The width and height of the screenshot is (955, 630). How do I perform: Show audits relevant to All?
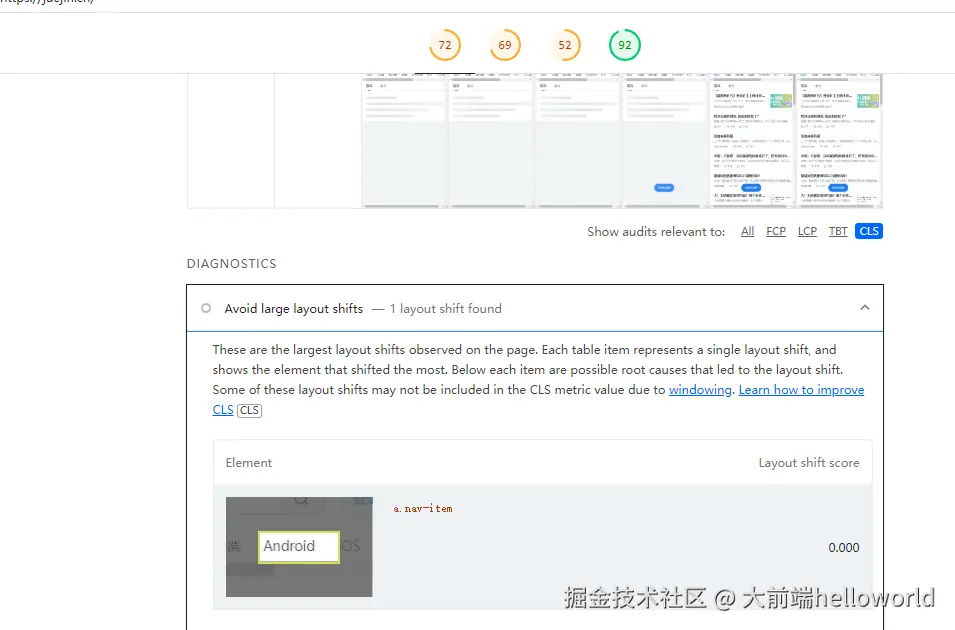747,232
